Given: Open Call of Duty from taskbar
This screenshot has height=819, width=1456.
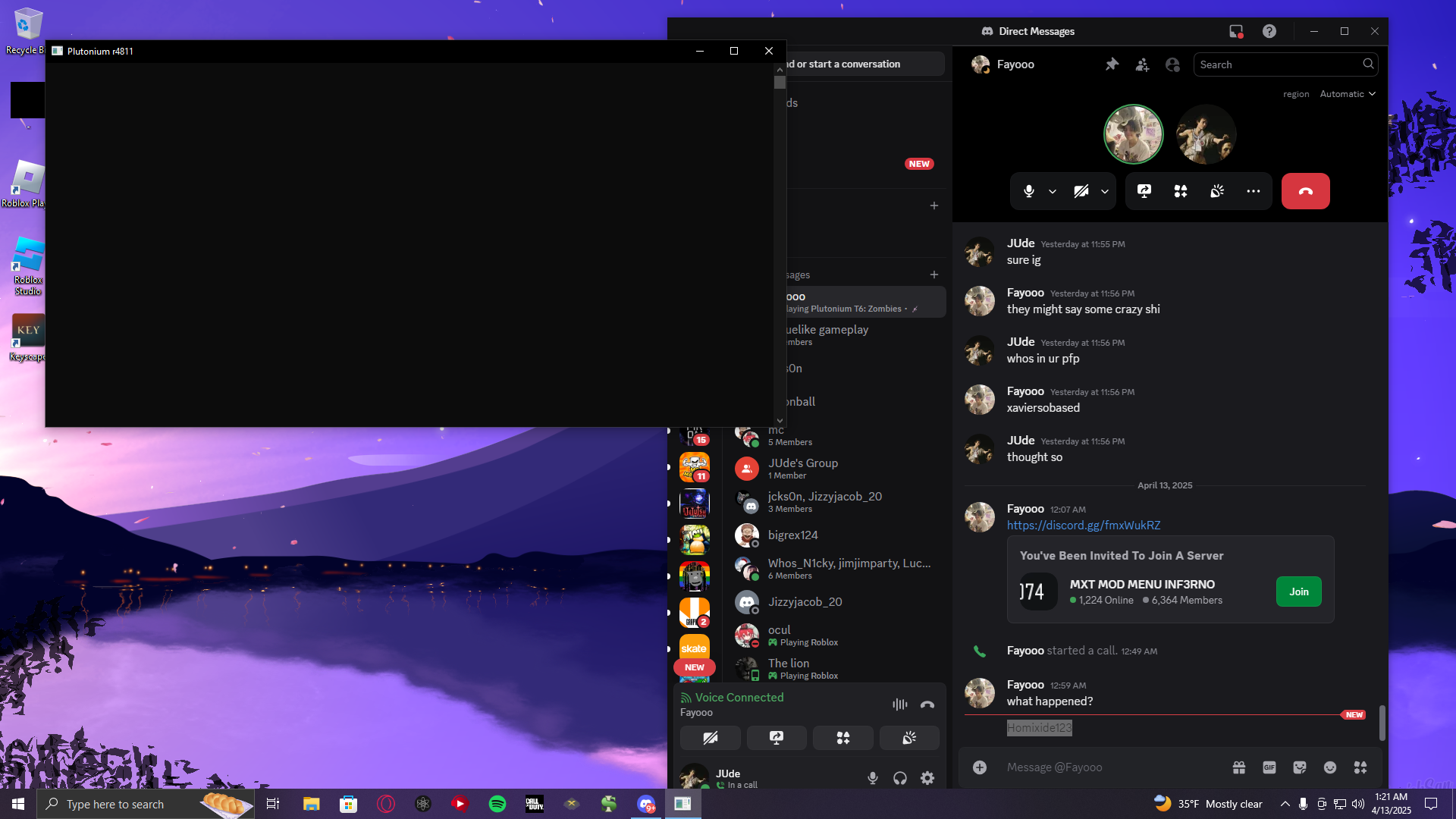Looking at the screenshot, I should point(535,804).
